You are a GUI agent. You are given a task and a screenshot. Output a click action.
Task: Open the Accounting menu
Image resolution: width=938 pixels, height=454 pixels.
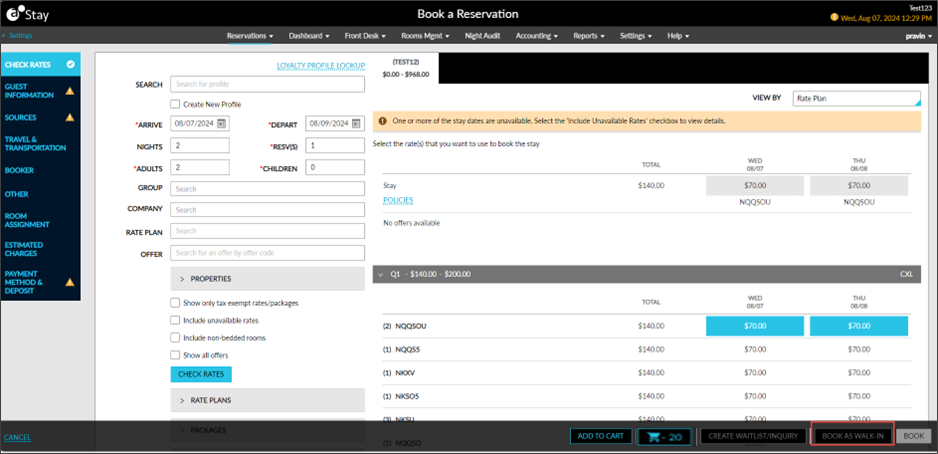coord(537,36)
